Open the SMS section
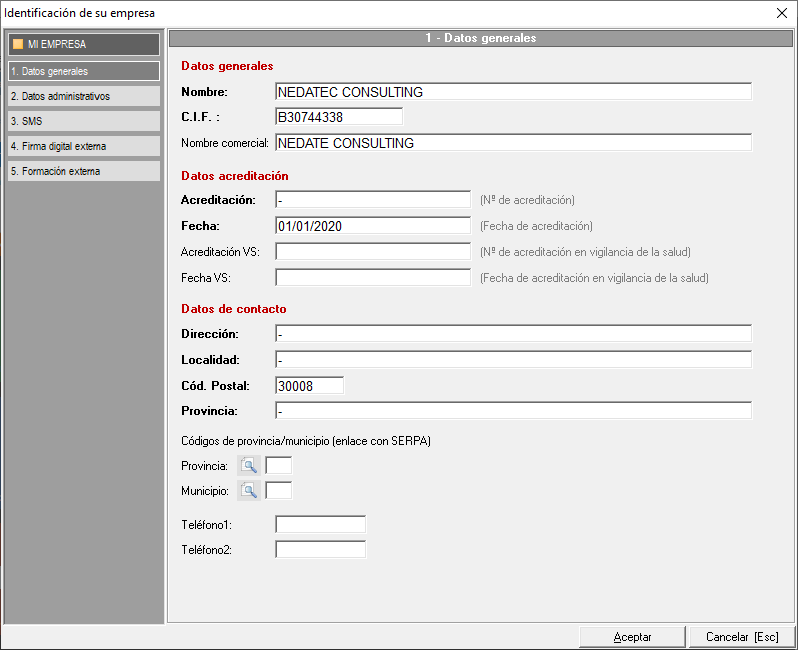The width and height of the screenshot is (798, 650). click(82, 121)
